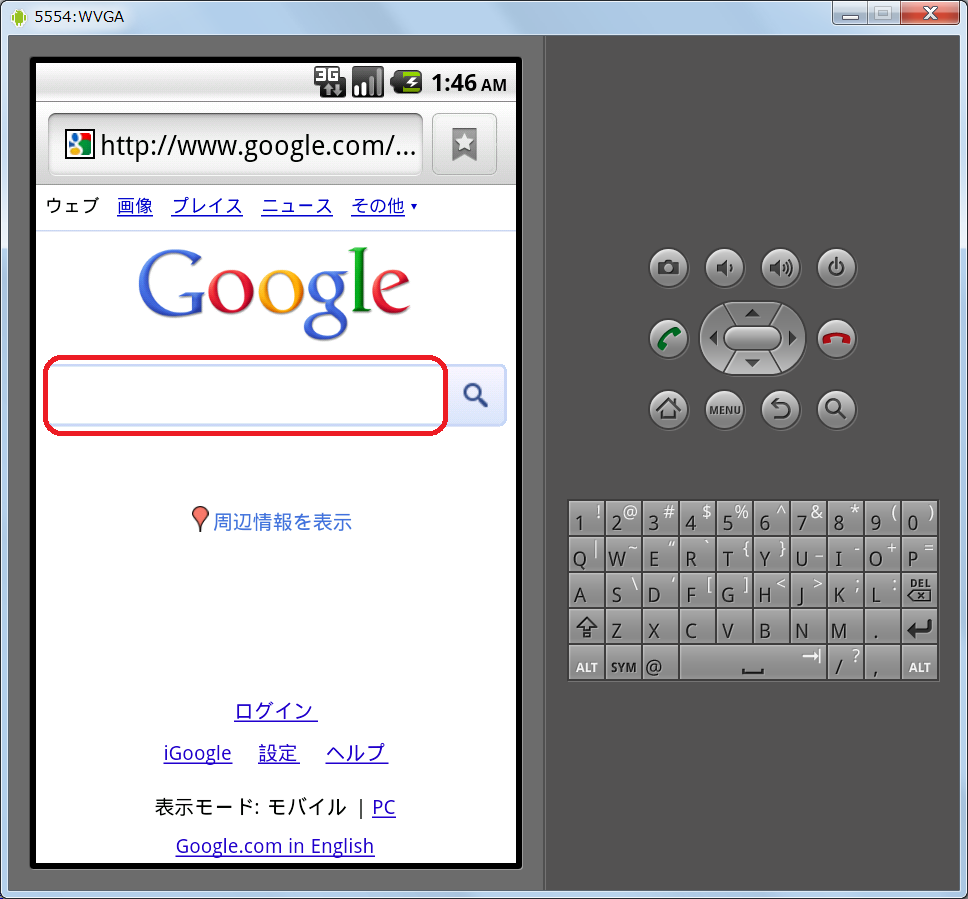Open browser bookmarks with the star button
The image size is (968, 899).
[464, 144]
